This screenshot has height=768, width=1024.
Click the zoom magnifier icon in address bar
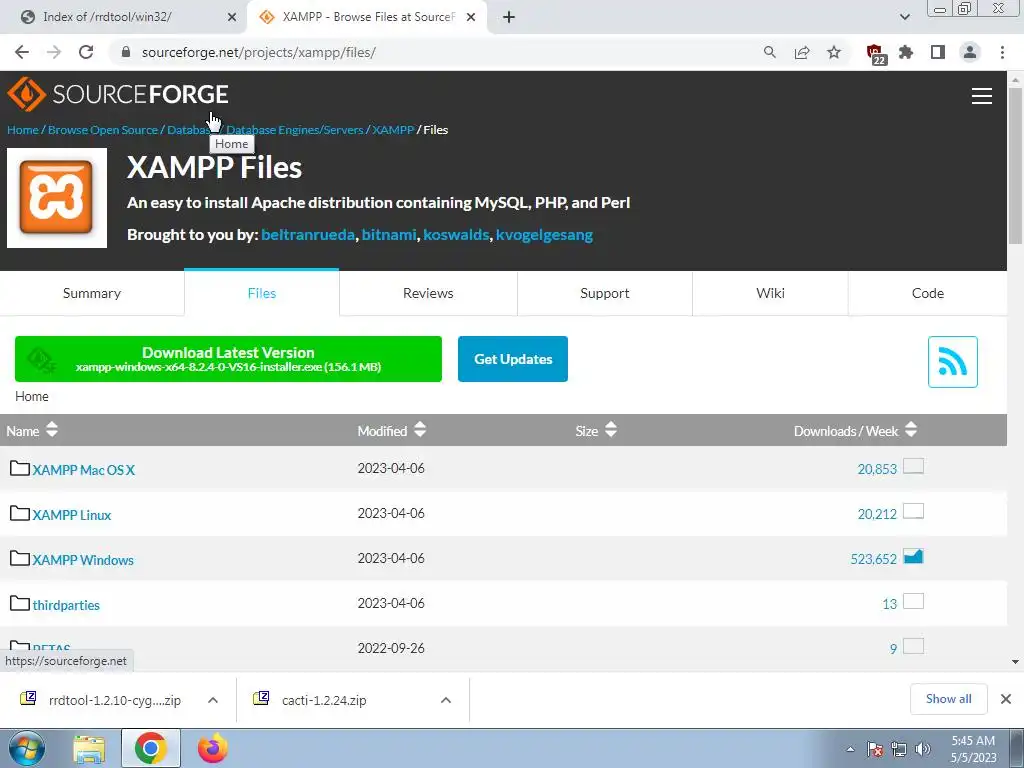click(770, 52)
